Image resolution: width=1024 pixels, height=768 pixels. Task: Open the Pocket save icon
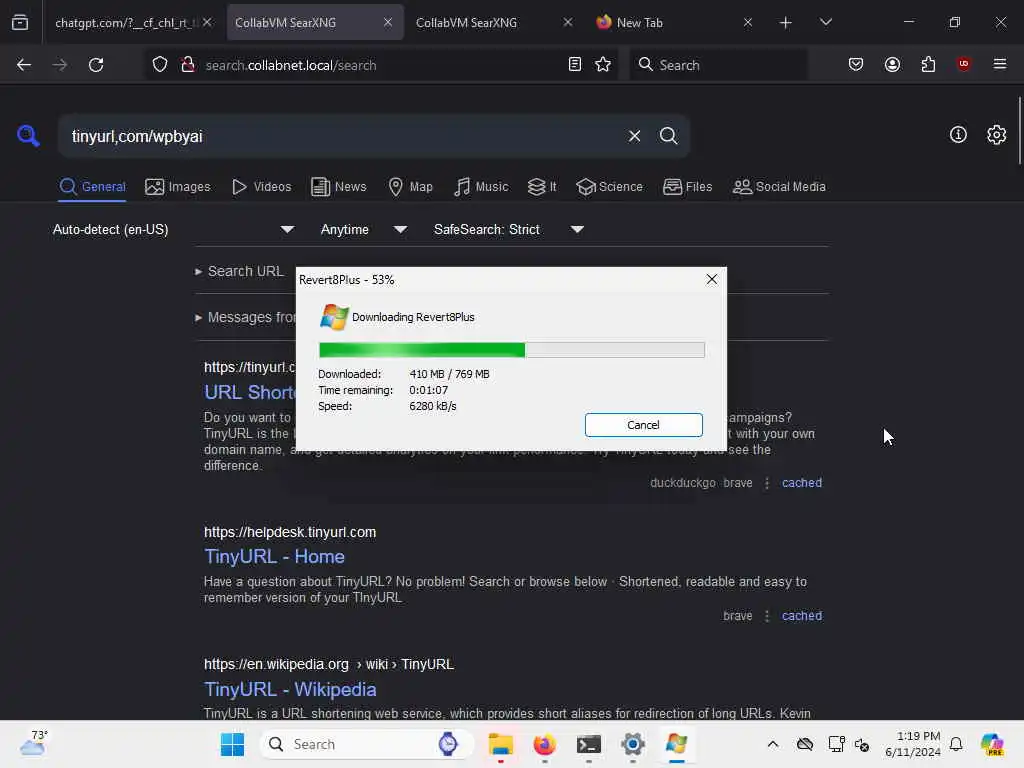[x=856, y=65]
